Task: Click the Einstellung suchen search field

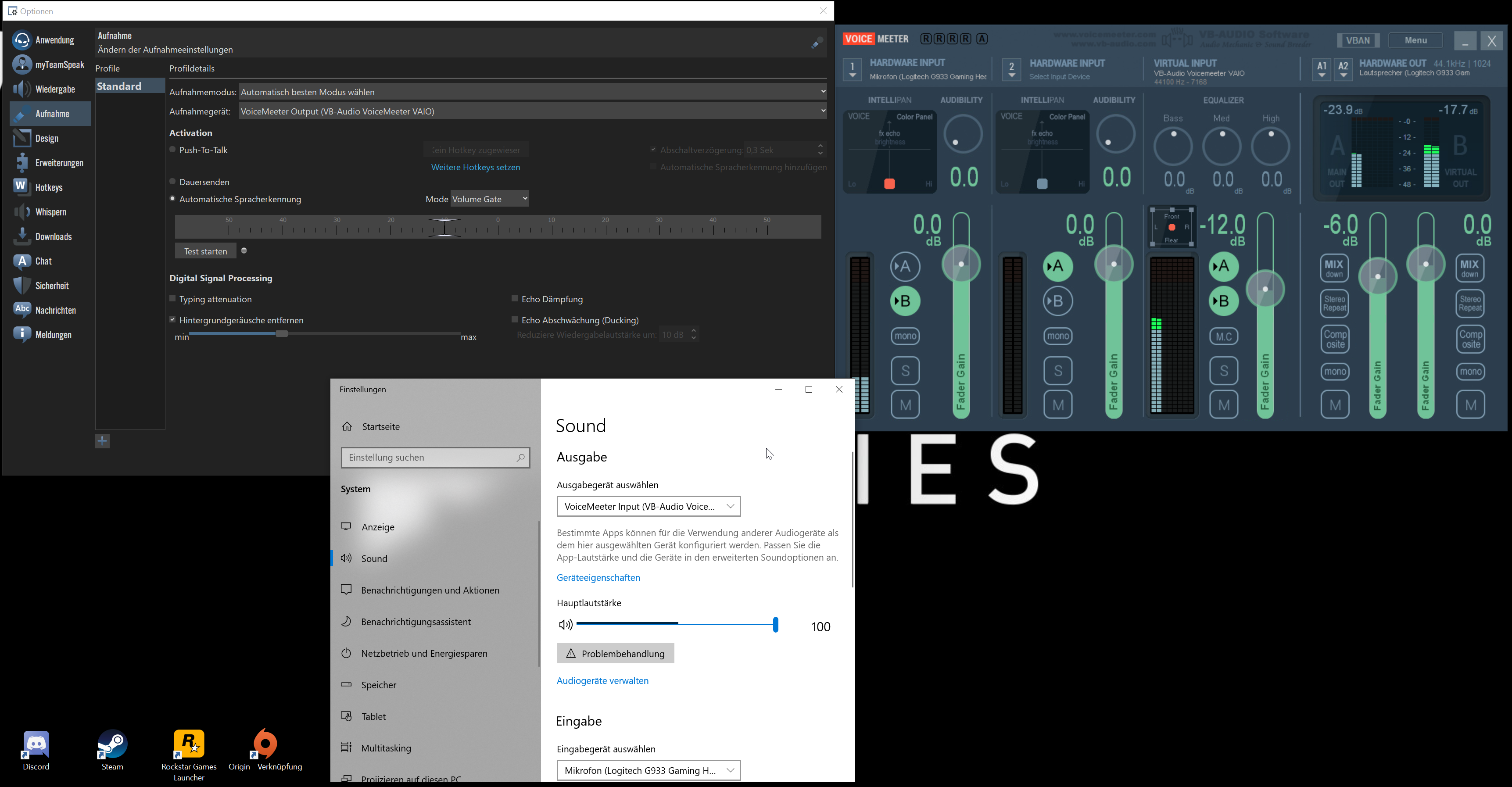Action: pyautogui.click(x=436, y=458)
